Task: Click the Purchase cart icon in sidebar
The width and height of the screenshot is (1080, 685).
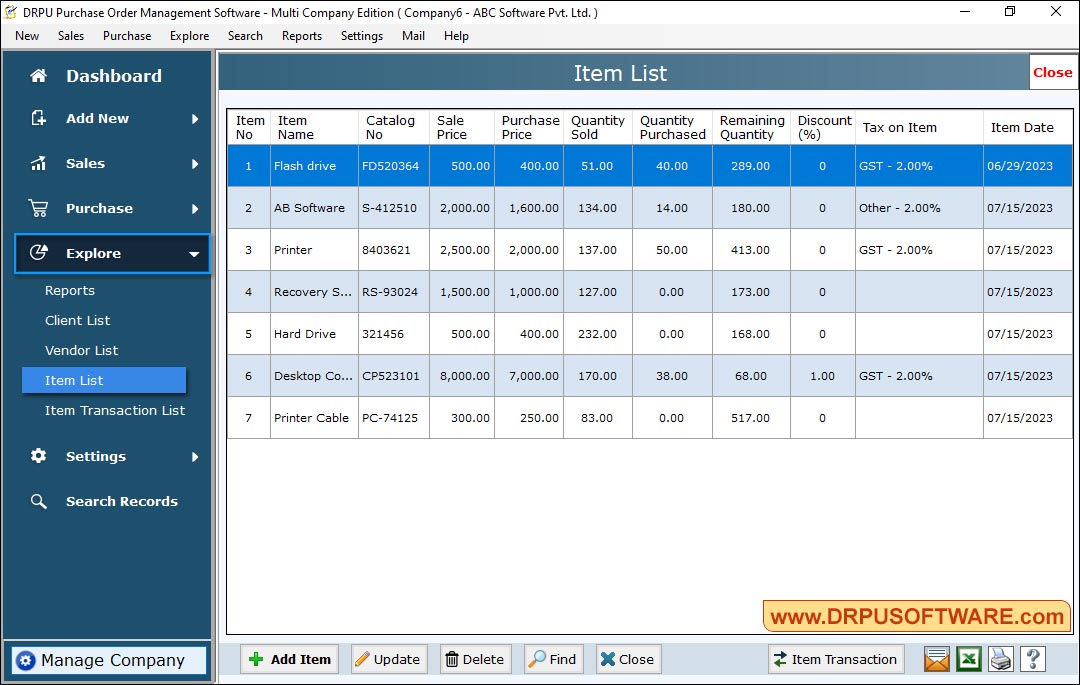Action: (x=38, y=208)
